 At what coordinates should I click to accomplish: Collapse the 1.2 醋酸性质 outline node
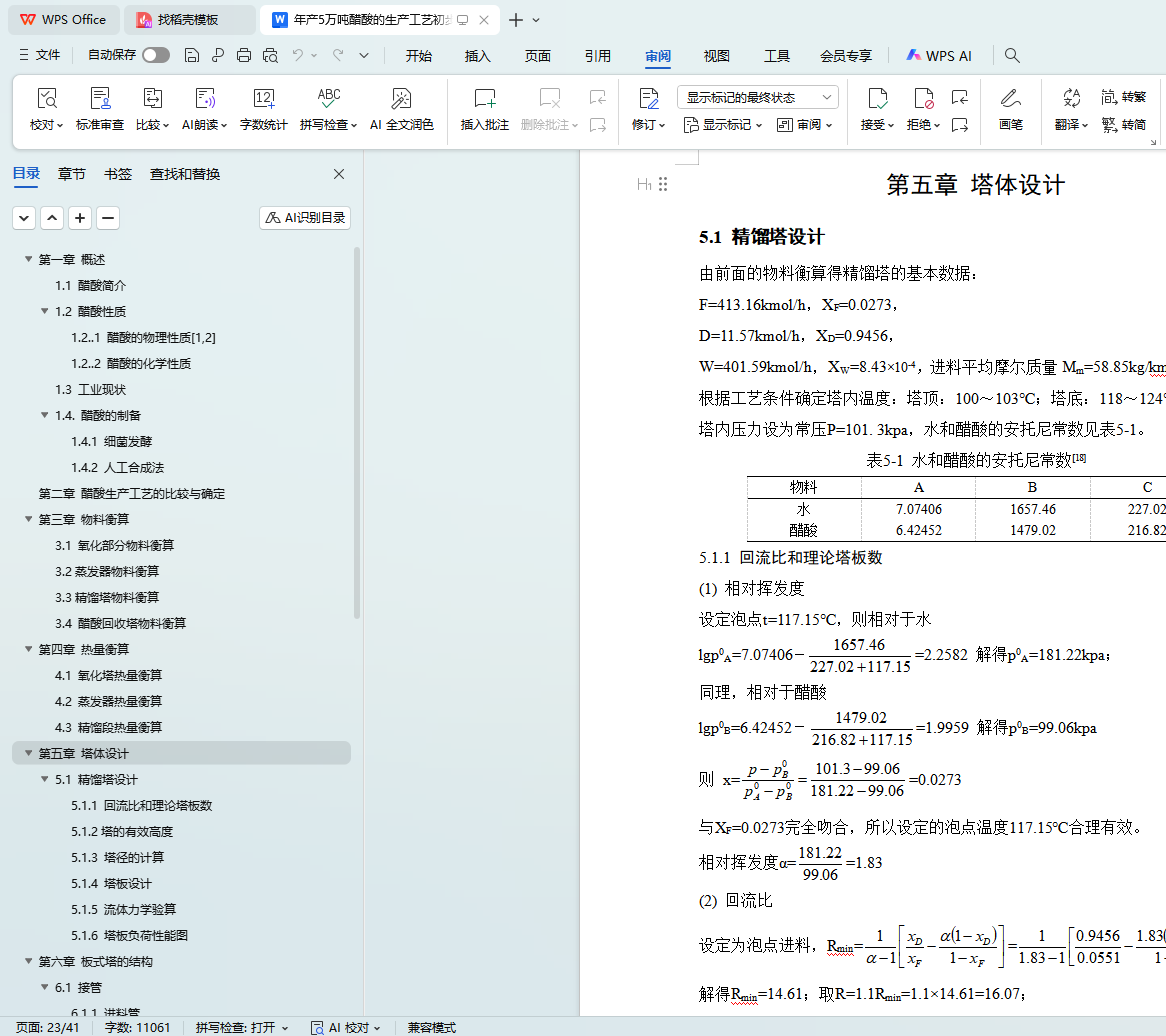click(44, 312)
